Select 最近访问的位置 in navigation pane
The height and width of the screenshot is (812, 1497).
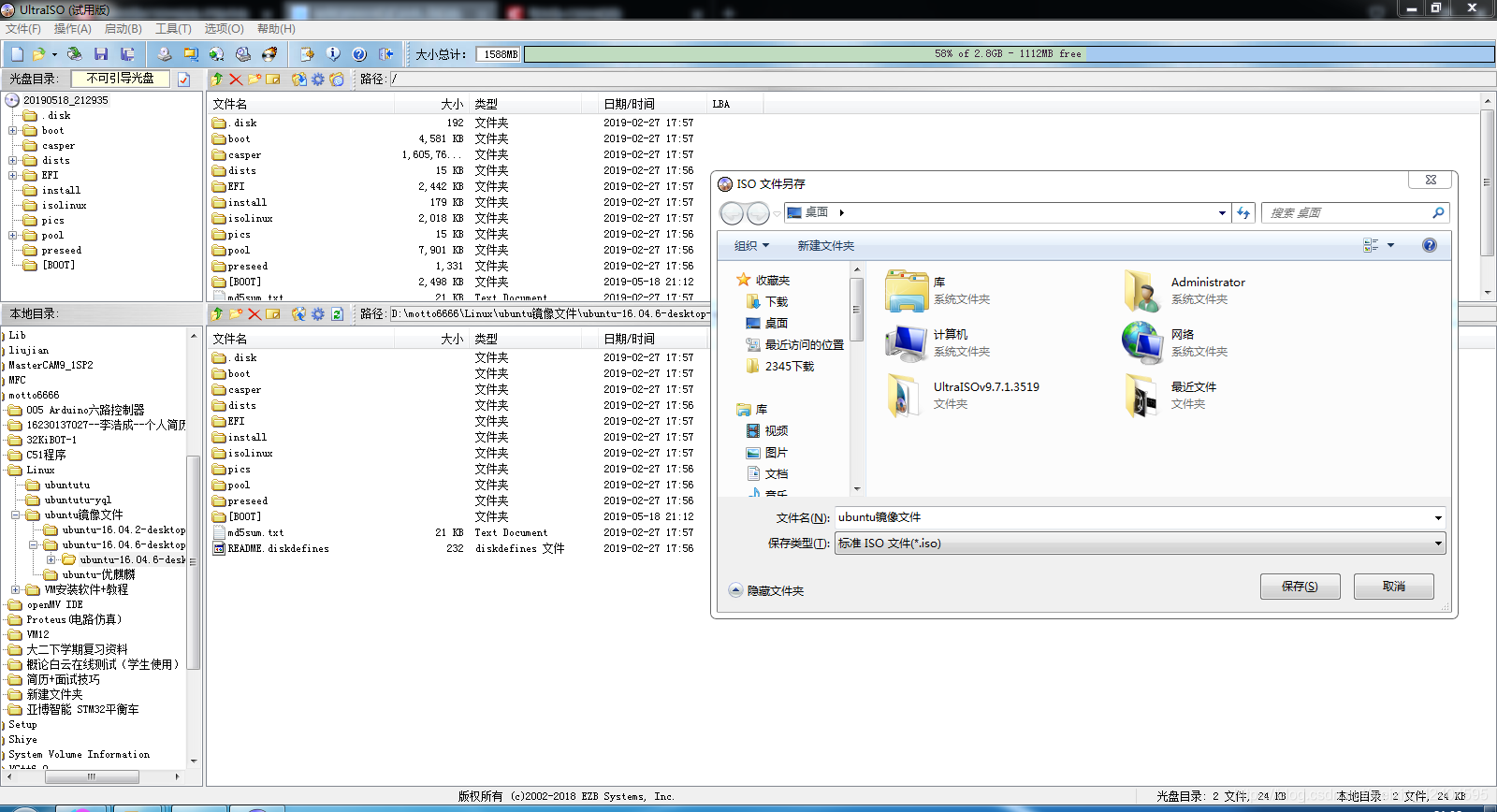795,345
